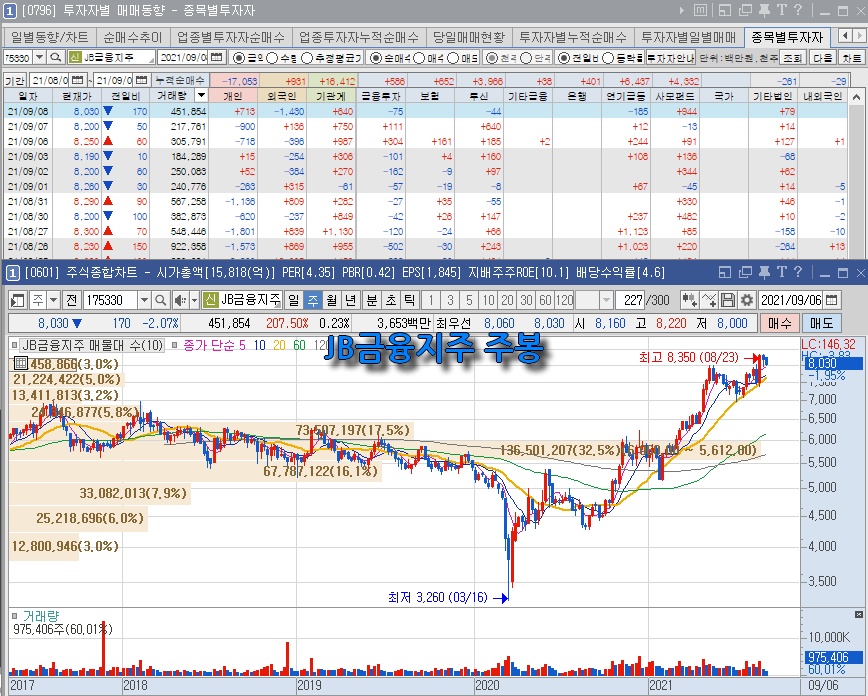Switch to the 순매수추이 tab
Viewport: 868px width, 696px height.
133,37
